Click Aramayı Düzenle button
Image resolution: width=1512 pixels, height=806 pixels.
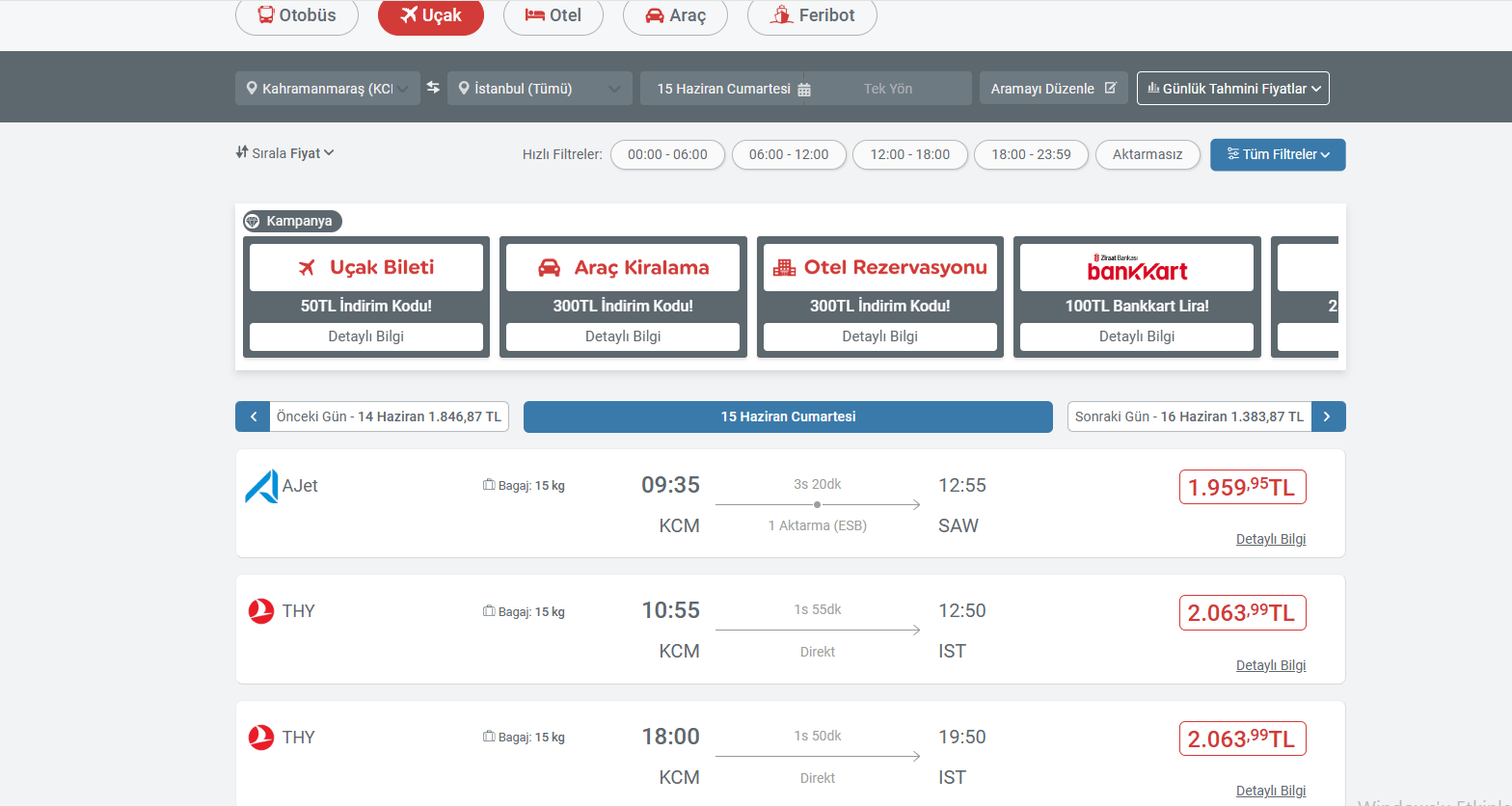(1054, 88)
